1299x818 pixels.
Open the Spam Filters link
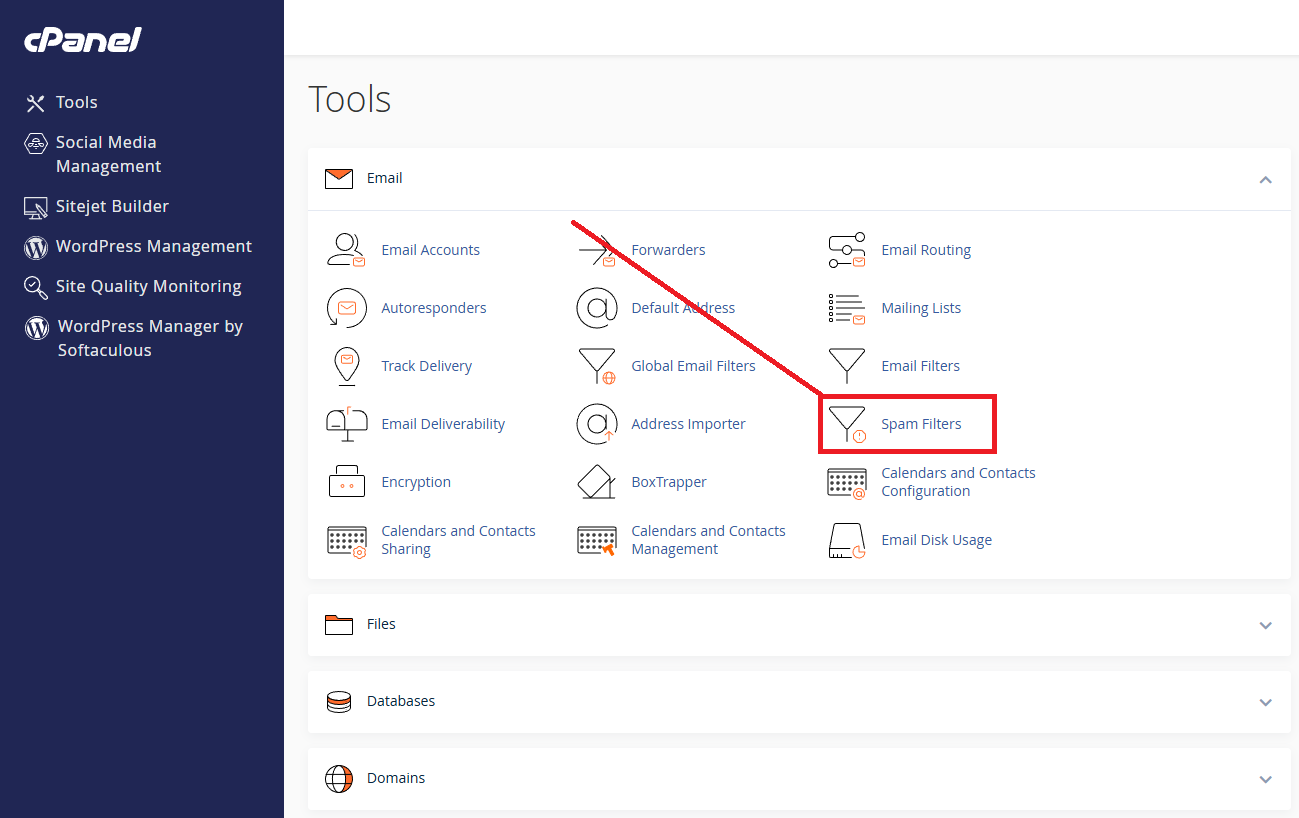921,424
